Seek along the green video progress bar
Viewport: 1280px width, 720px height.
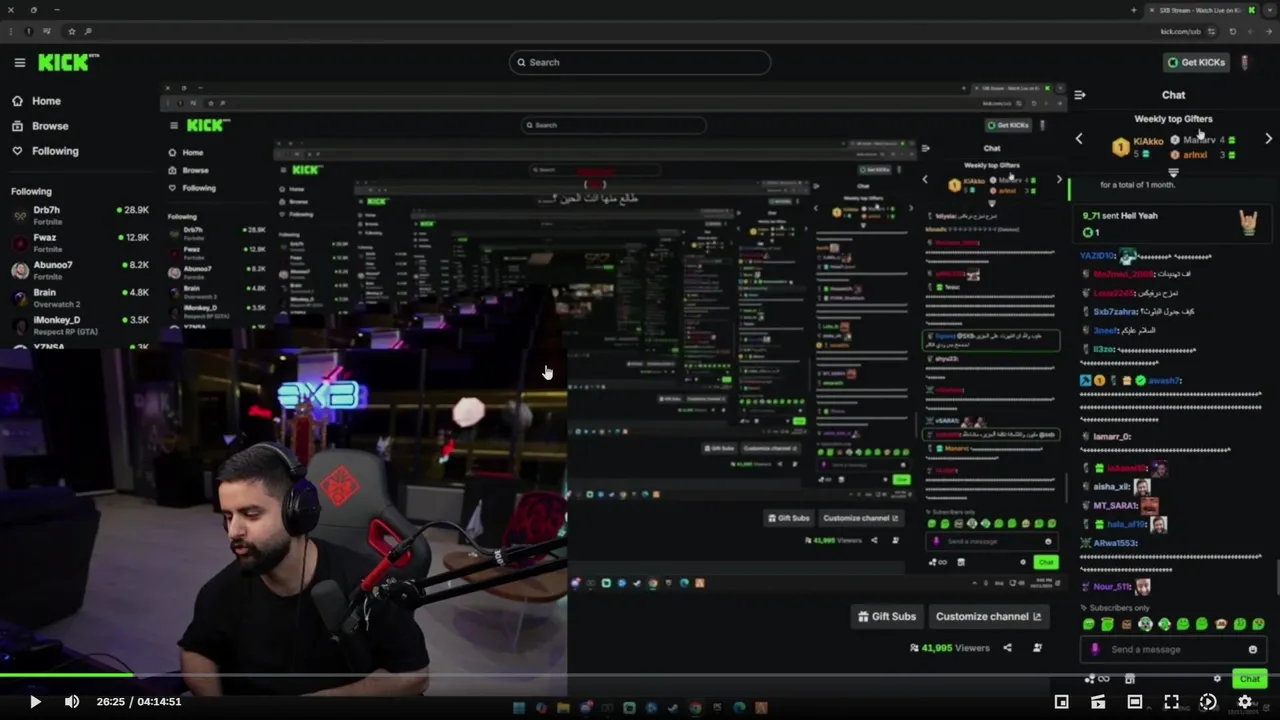coord(640,675)
